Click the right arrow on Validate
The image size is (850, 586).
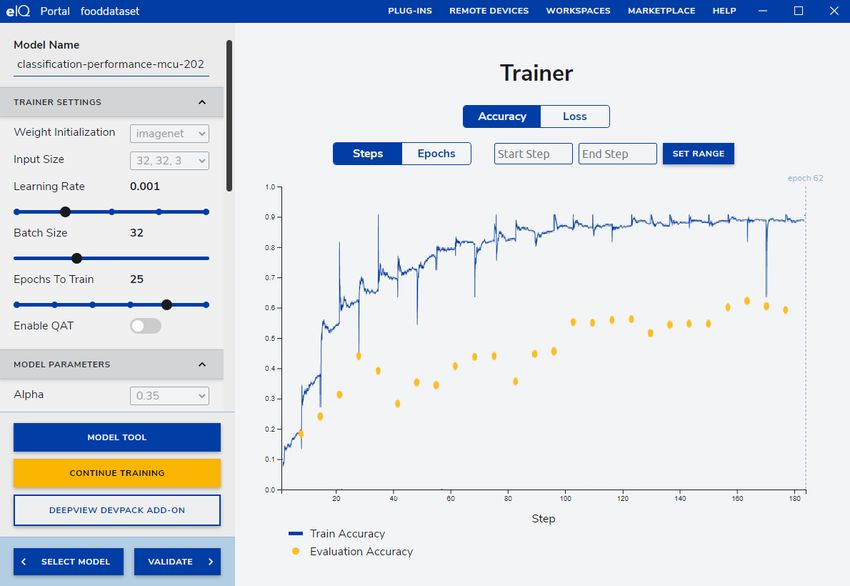tap(210, 562)
